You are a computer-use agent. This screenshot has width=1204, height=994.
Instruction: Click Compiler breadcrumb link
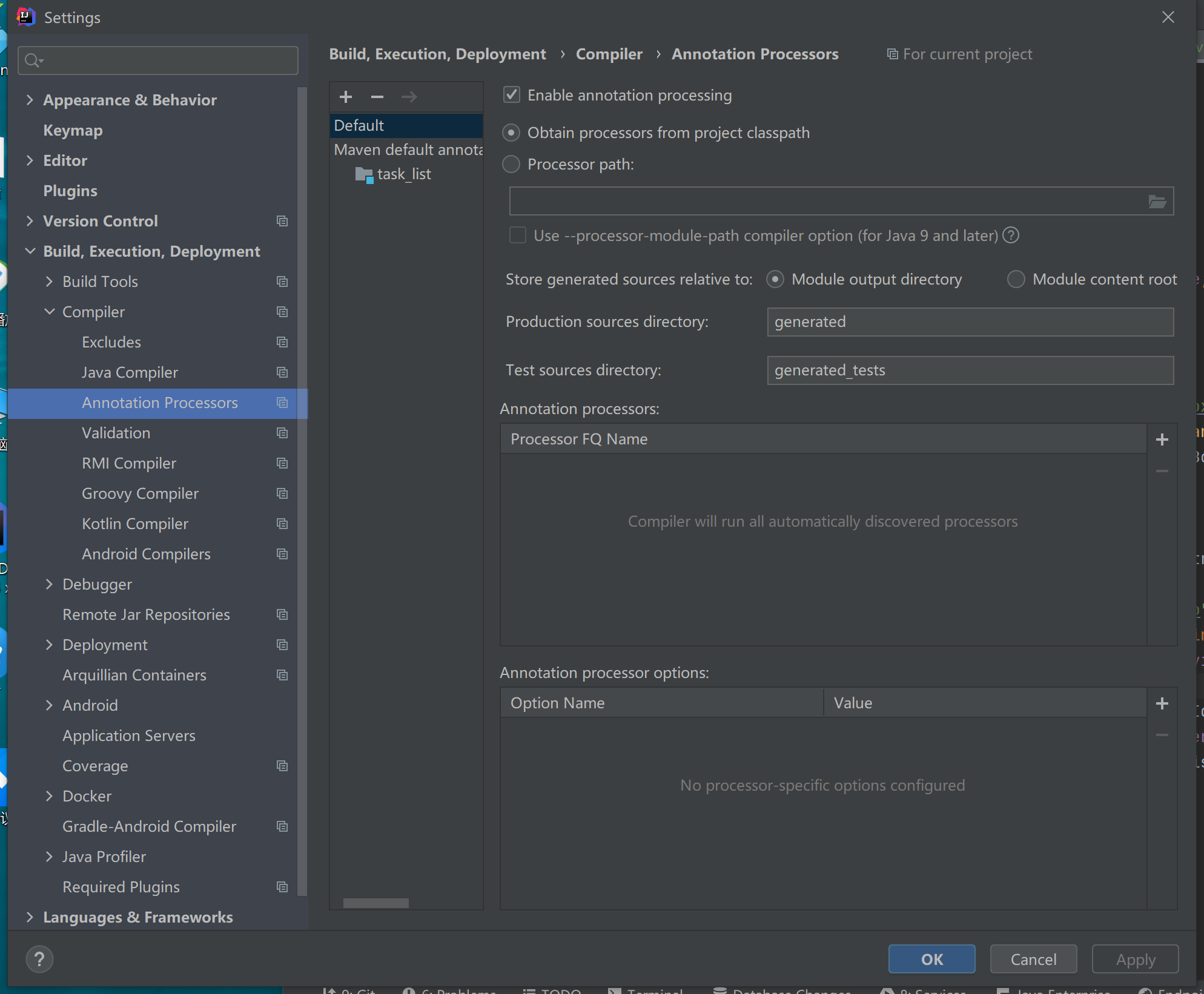(x=609, y=54)
